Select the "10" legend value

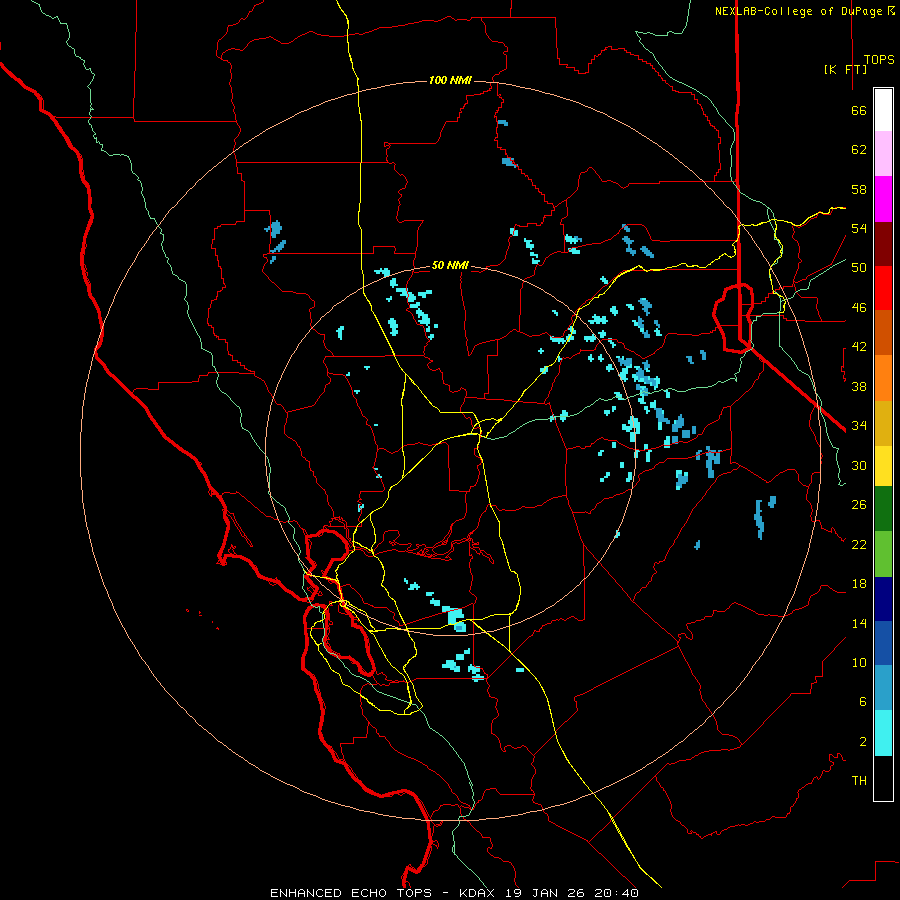(859, 662)
